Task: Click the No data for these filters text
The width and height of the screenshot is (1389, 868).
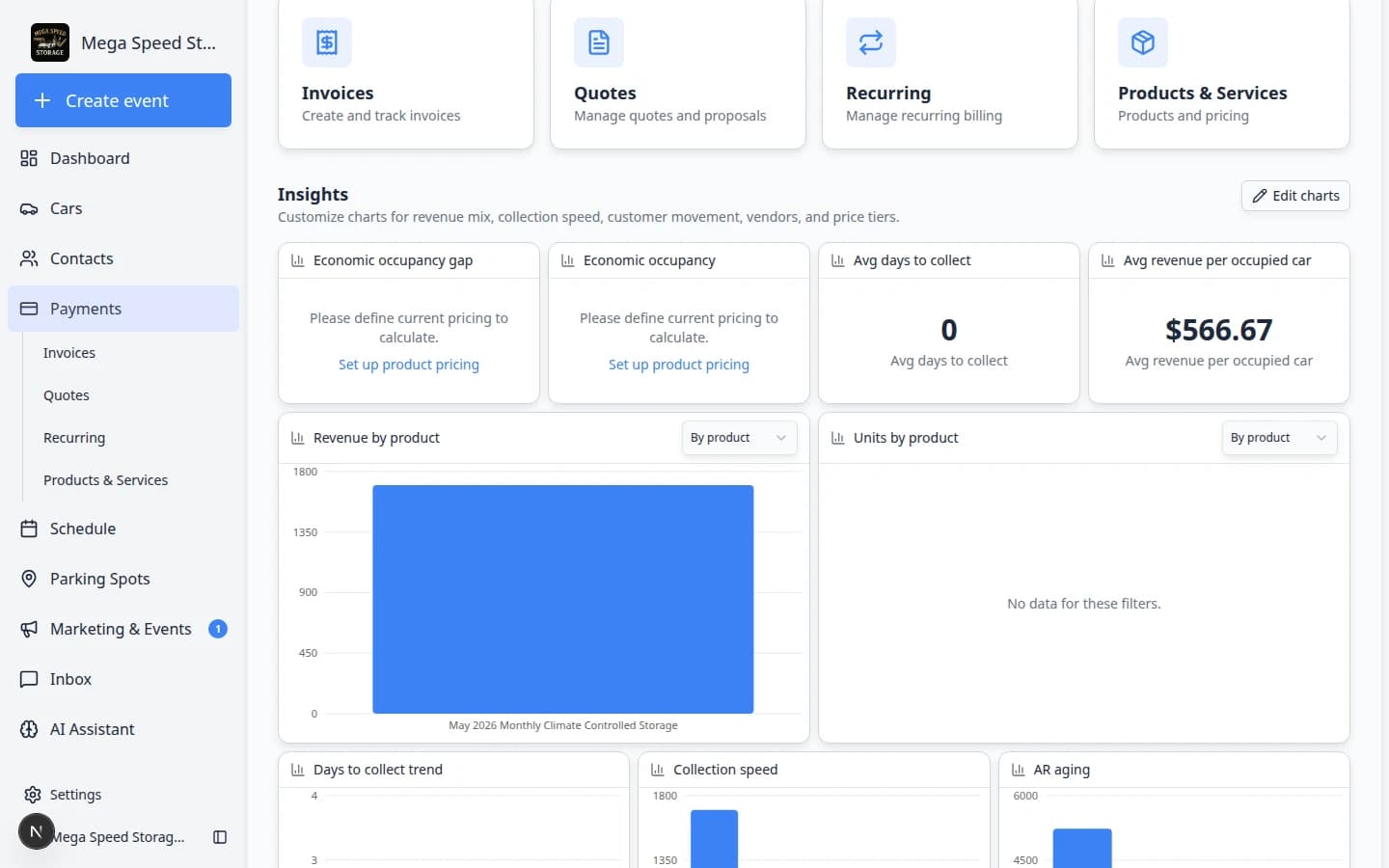Action: coord(1084,604)
